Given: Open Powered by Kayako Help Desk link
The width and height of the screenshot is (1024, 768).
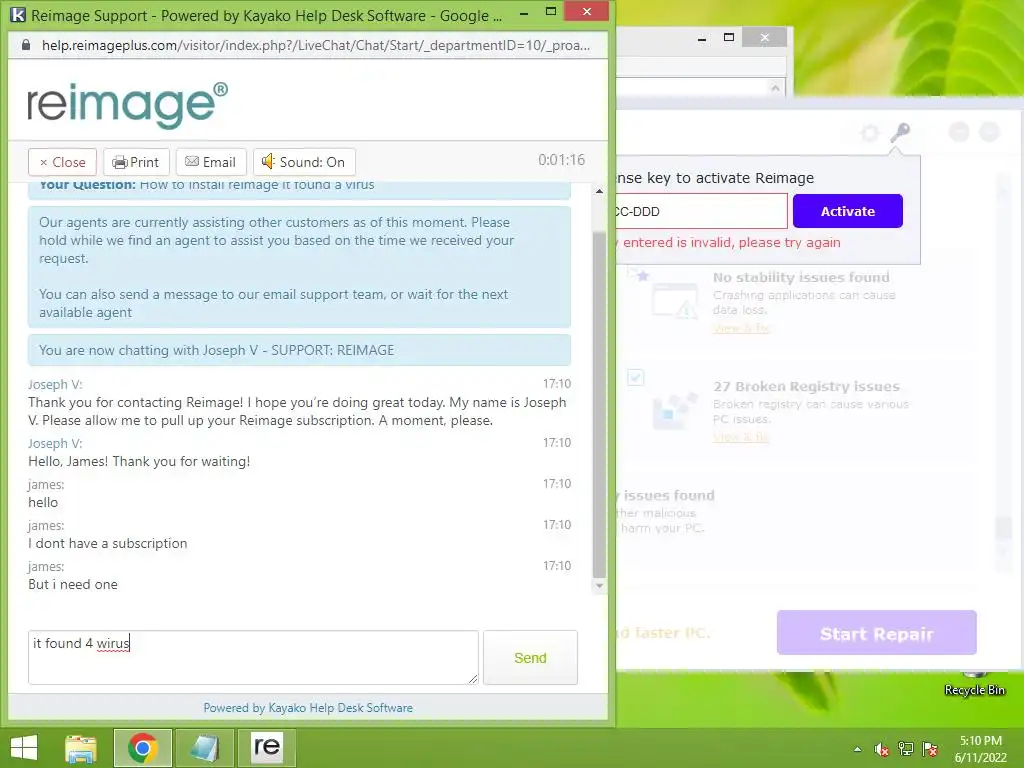Looking at the screenshot, I should (308, 708).
